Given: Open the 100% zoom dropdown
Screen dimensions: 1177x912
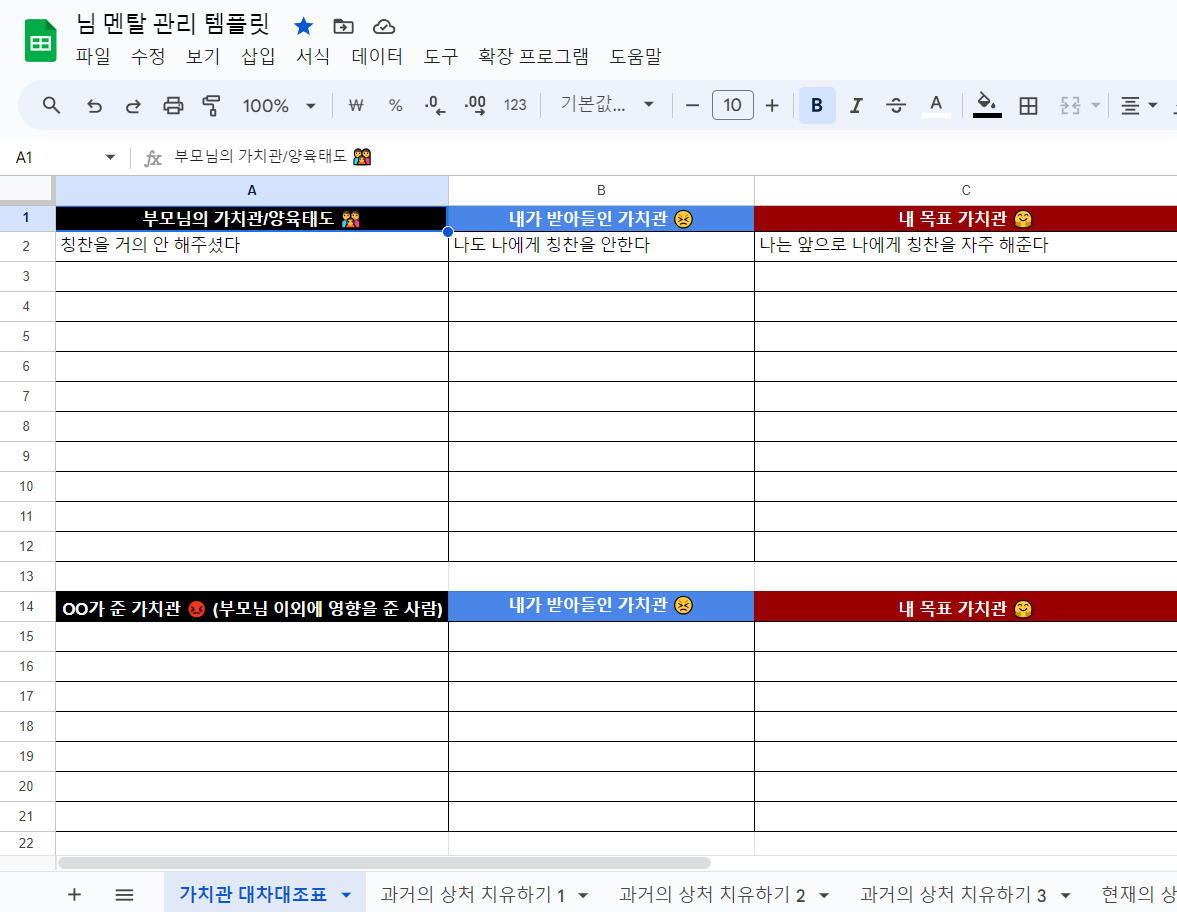Looking at the screenshot, I should coord(279,105).
